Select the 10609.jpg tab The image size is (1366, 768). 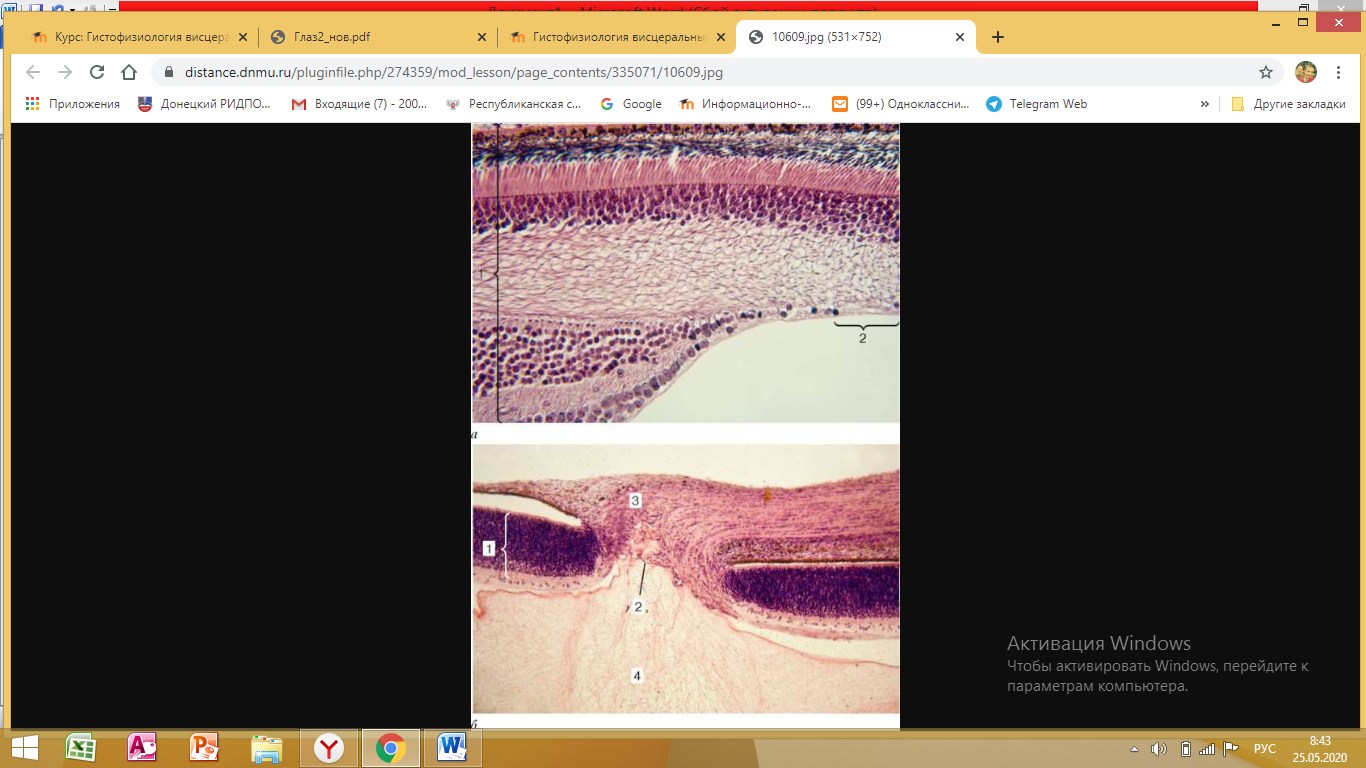(x=856, y=37)
